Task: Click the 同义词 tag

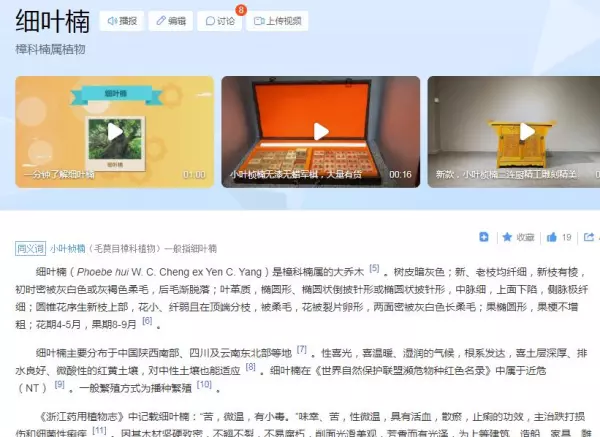Action: pos(31,249)
